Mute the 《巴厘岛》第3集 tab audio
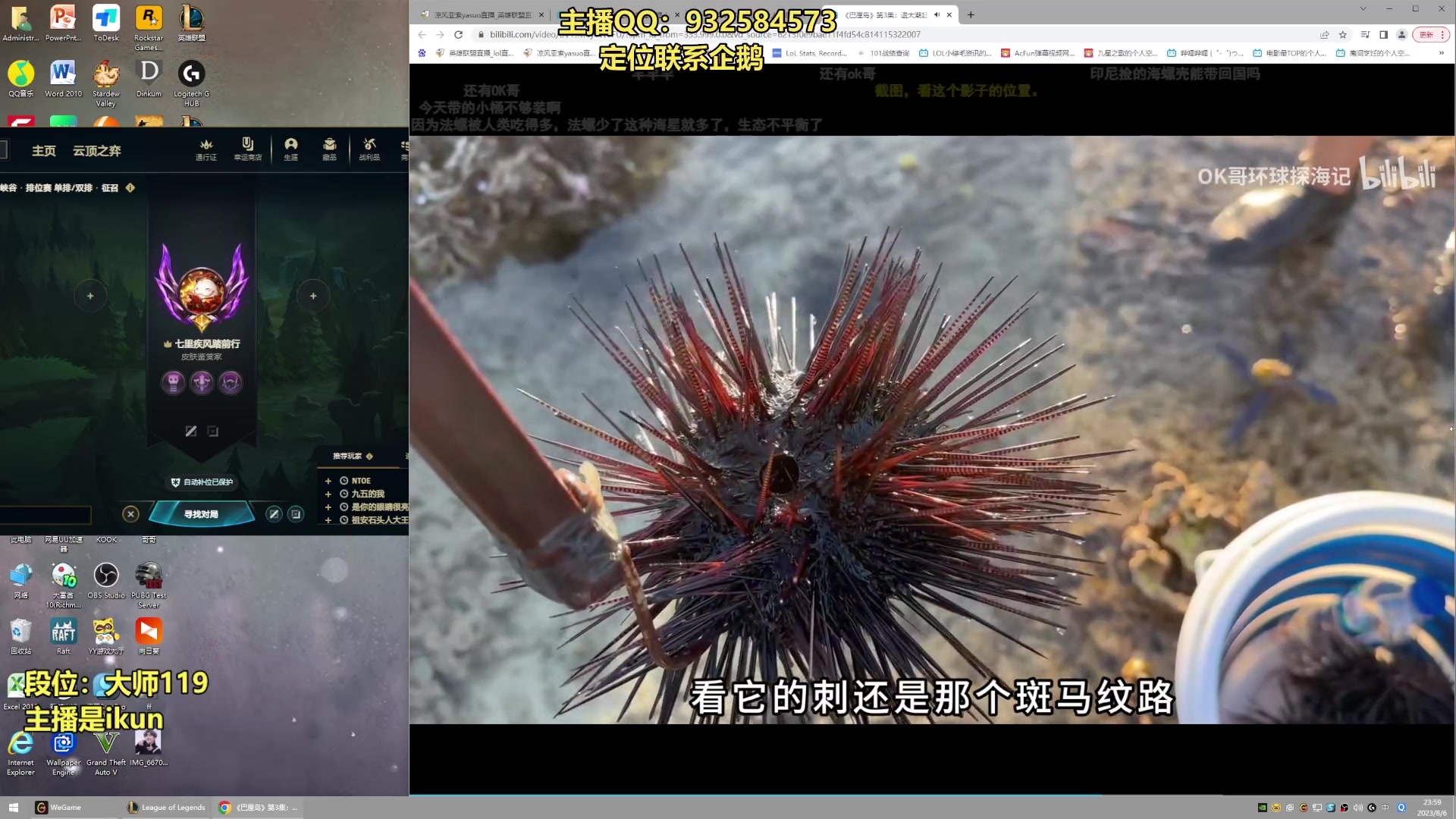Viewport: 1456px width, 819px height. 937,14
